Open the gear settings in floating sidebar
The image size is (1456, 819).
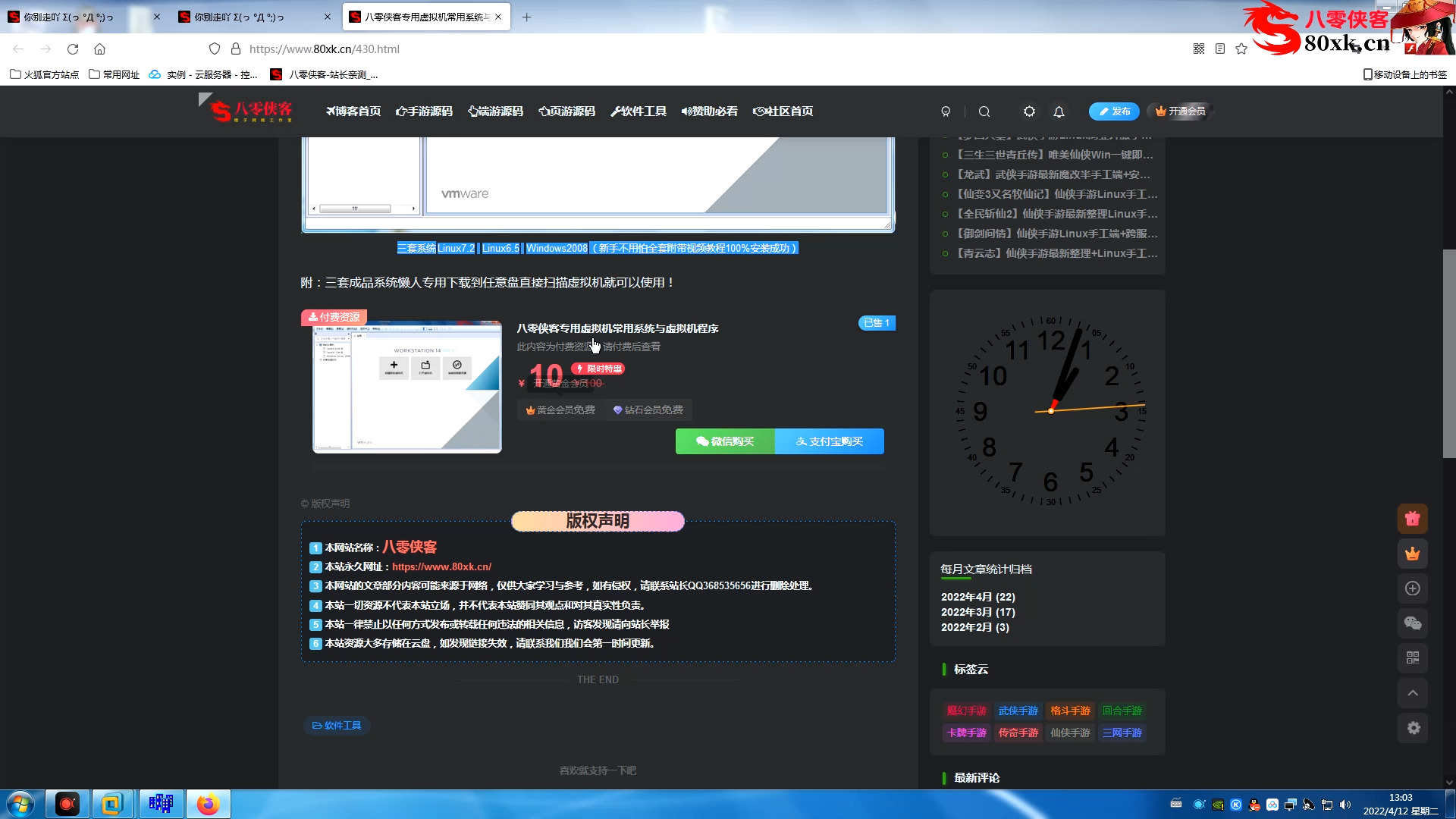pyautogui.click(x=1413, y=728)
